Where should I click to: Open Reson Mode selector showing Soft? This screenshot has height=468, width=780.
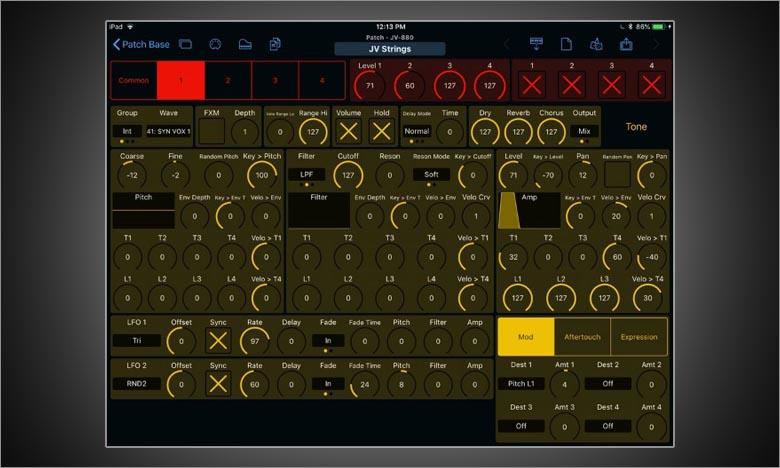(x=431, y=175)
